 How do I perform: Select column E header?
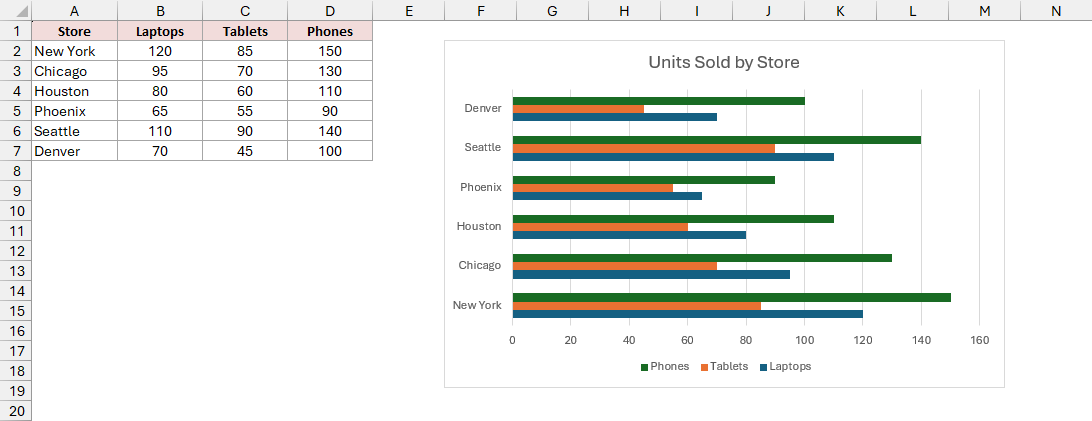pyautogui.click(x=408, y=10)
